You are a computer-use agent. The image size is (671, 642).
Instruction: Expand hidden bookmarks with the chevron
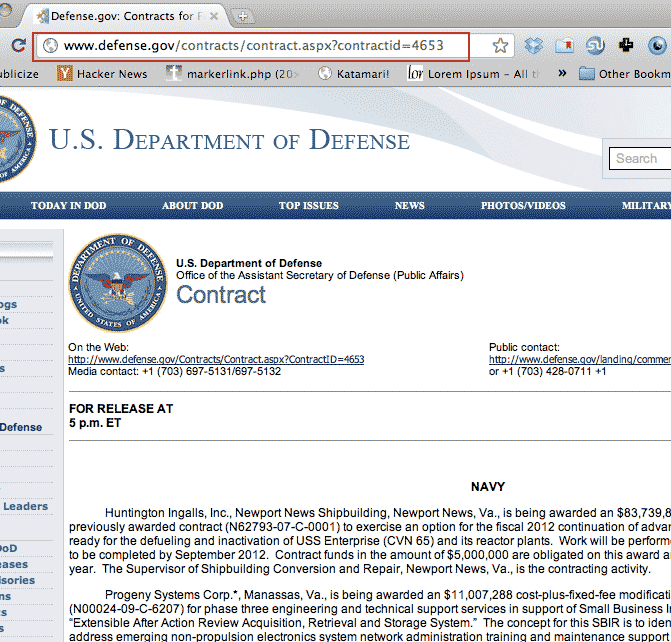click(562, 73)
